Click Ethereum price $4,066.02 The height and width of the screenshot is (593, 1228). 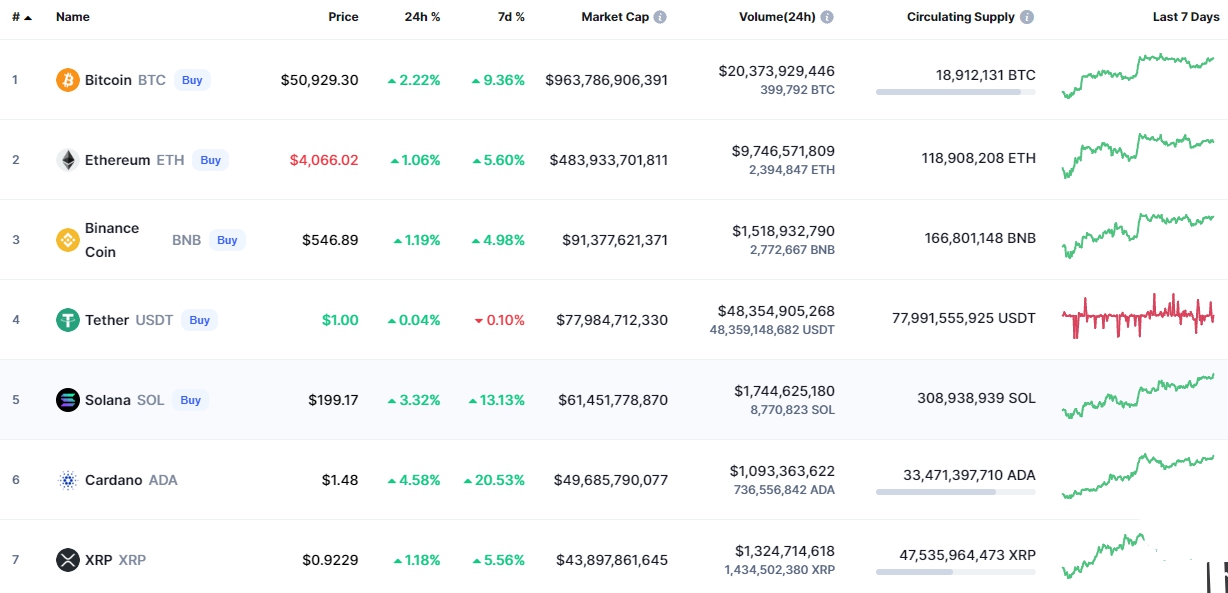(x=324, y=160)
